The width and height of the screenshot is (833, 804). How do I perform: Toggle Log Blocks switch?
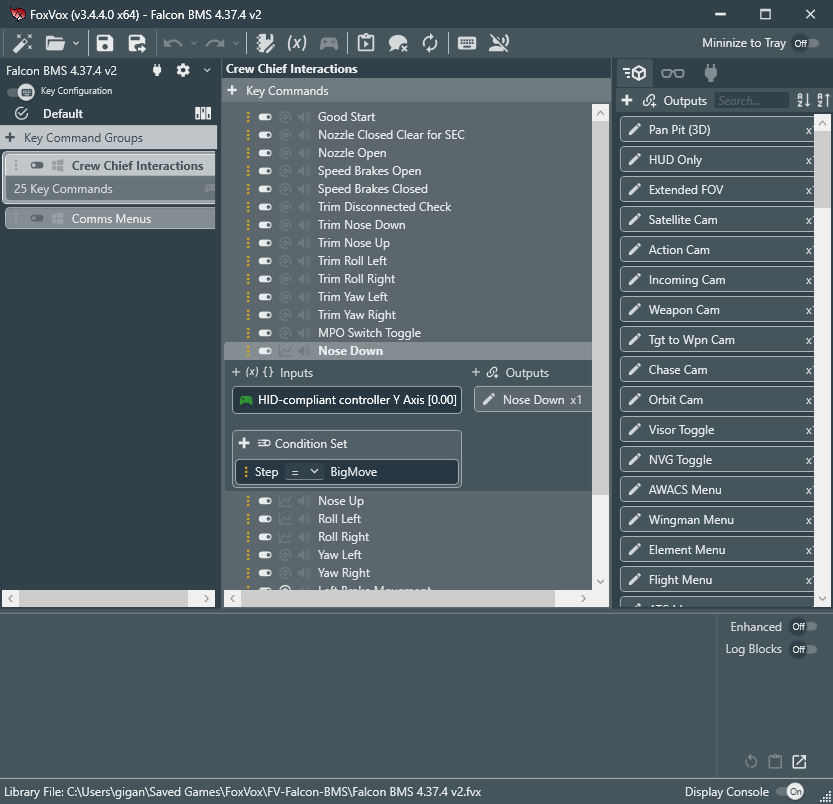click(803, 649)
